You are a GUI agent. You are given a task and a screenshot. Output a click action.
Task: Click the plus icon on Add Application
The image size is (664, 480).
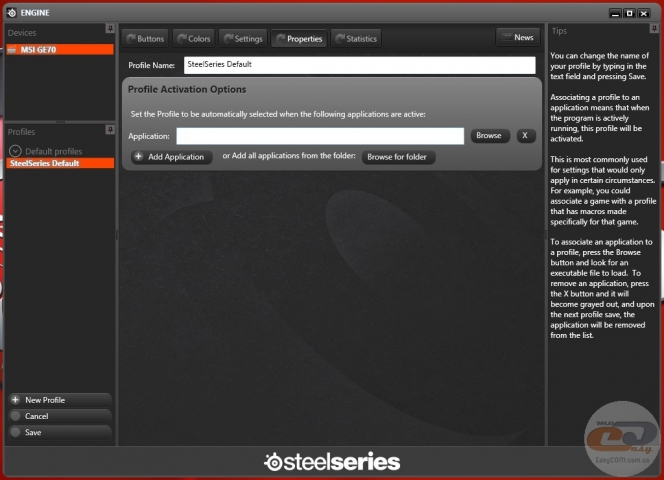click(138, 156)
